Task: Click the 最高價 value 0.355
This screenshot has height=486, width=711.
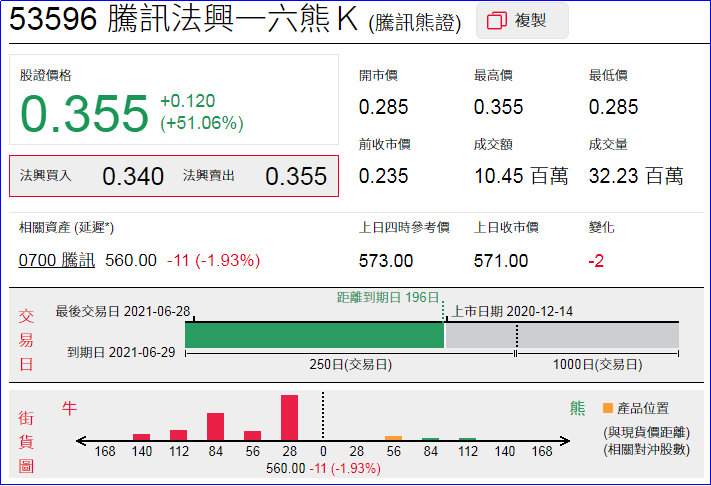Action: coord(498,107)
